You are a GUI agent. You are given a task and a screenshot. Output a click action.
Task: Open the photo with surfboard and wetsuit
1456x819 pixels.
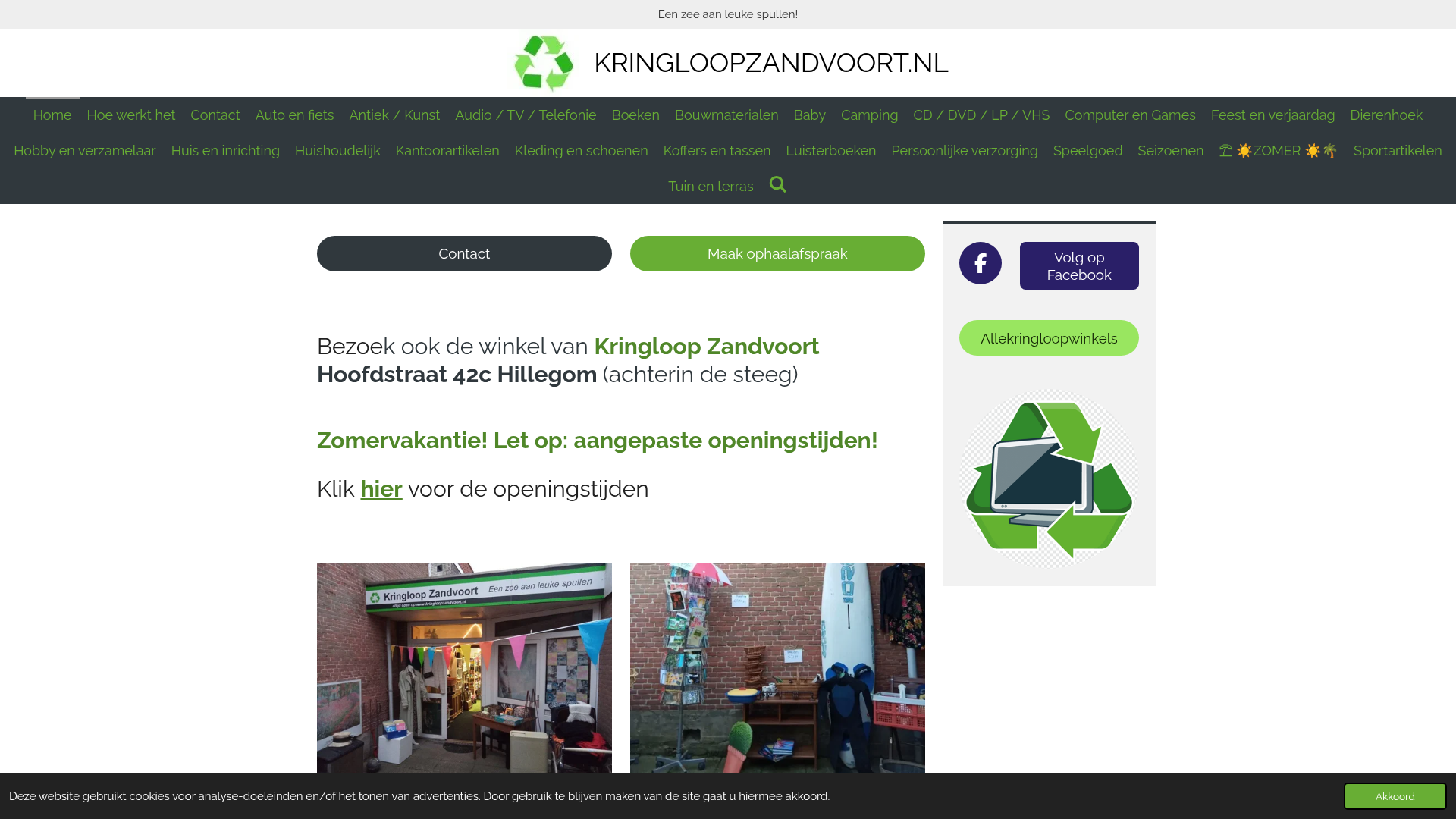pyautogui.click(x=777, y=669)
